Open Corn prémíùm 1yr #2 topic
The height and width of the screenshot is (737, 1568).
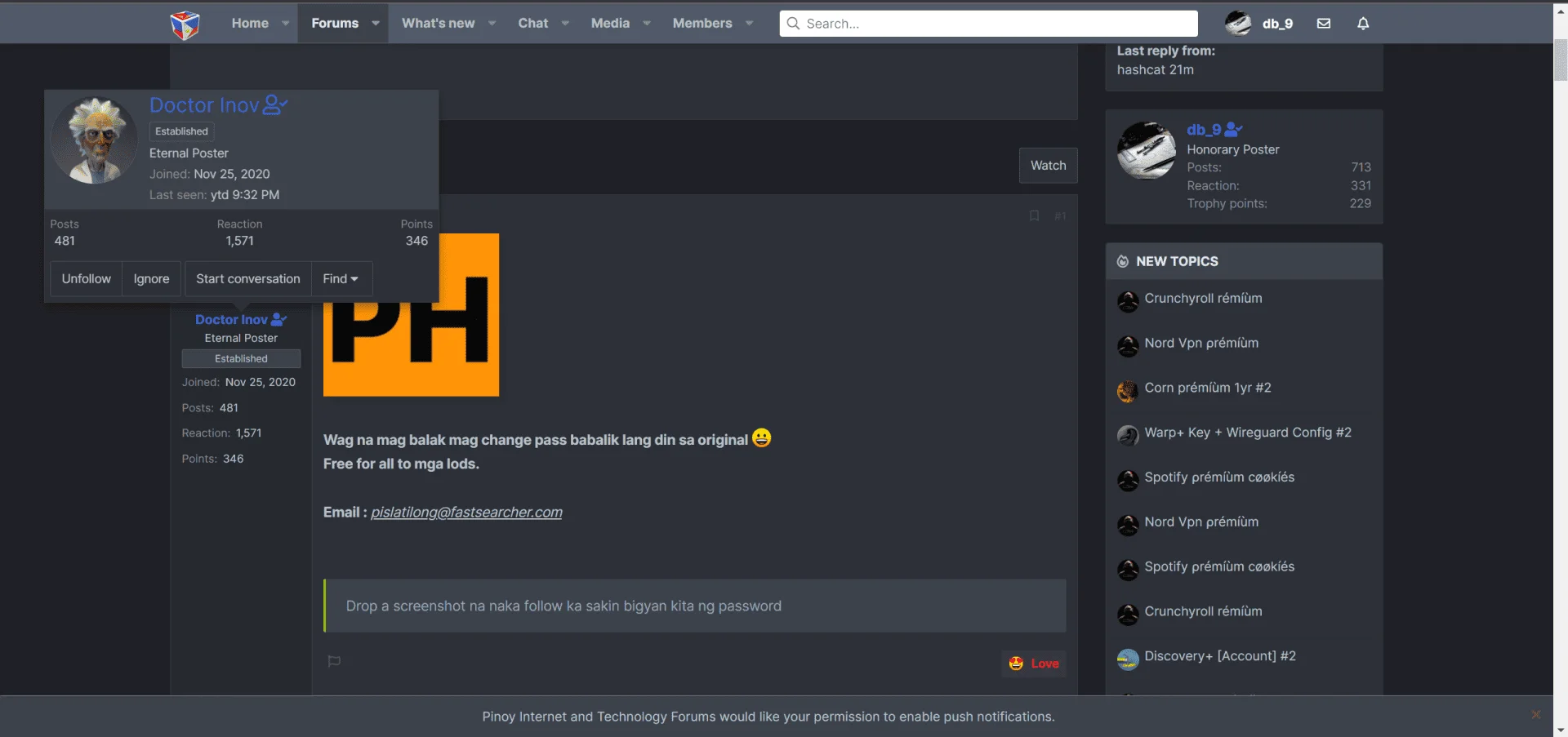1208,388
